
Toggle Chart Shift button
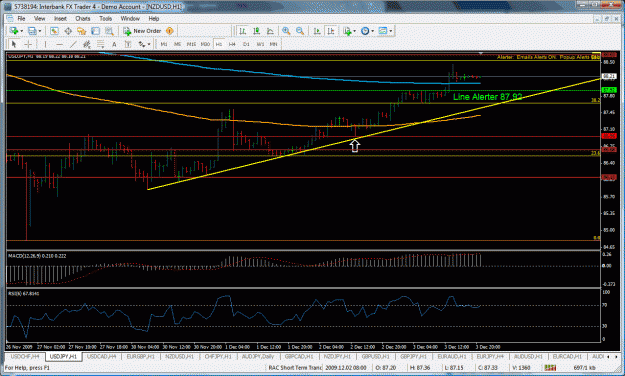click(x=331, y=31)
